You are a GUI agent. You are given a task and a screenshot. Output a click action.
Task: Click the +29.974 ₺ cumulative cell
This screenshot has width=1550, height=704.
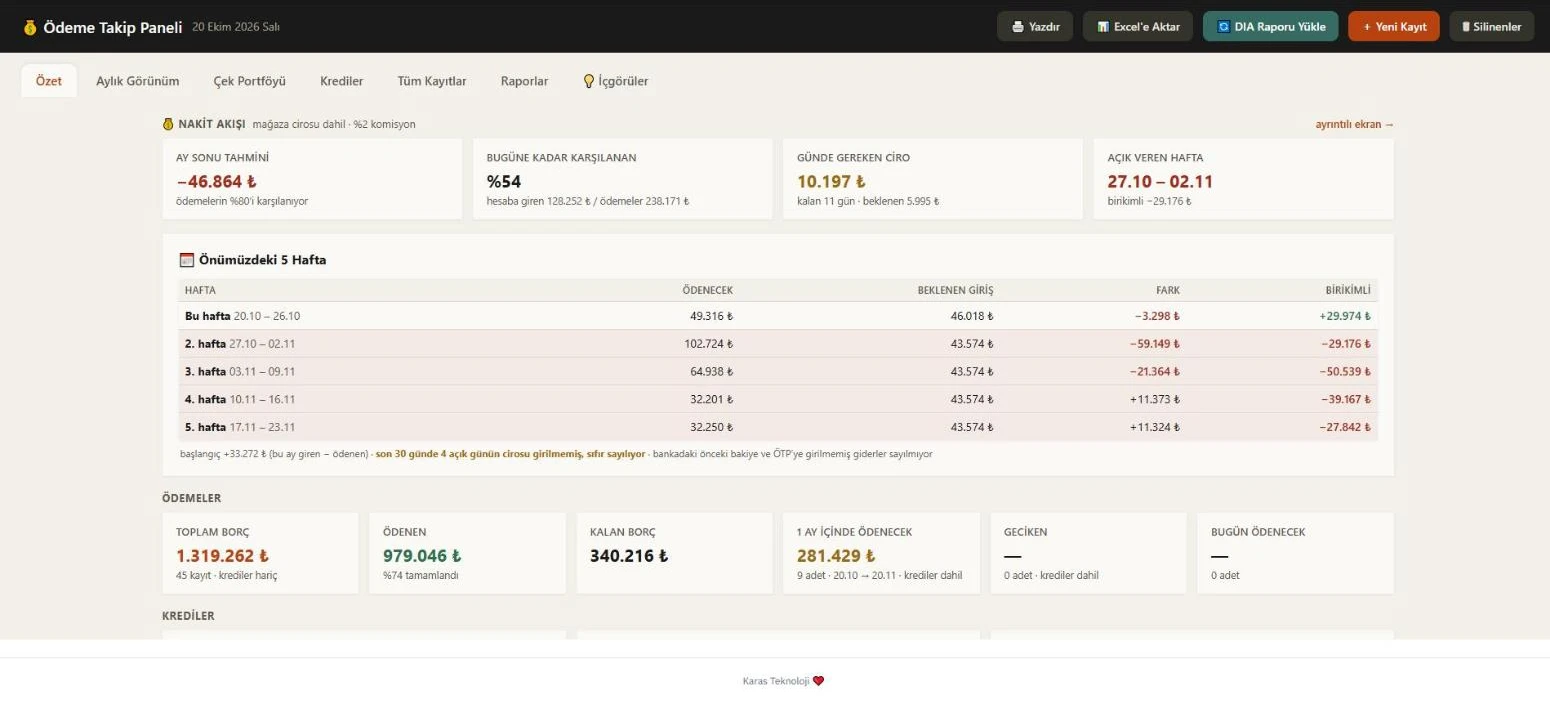(1345, 316)
